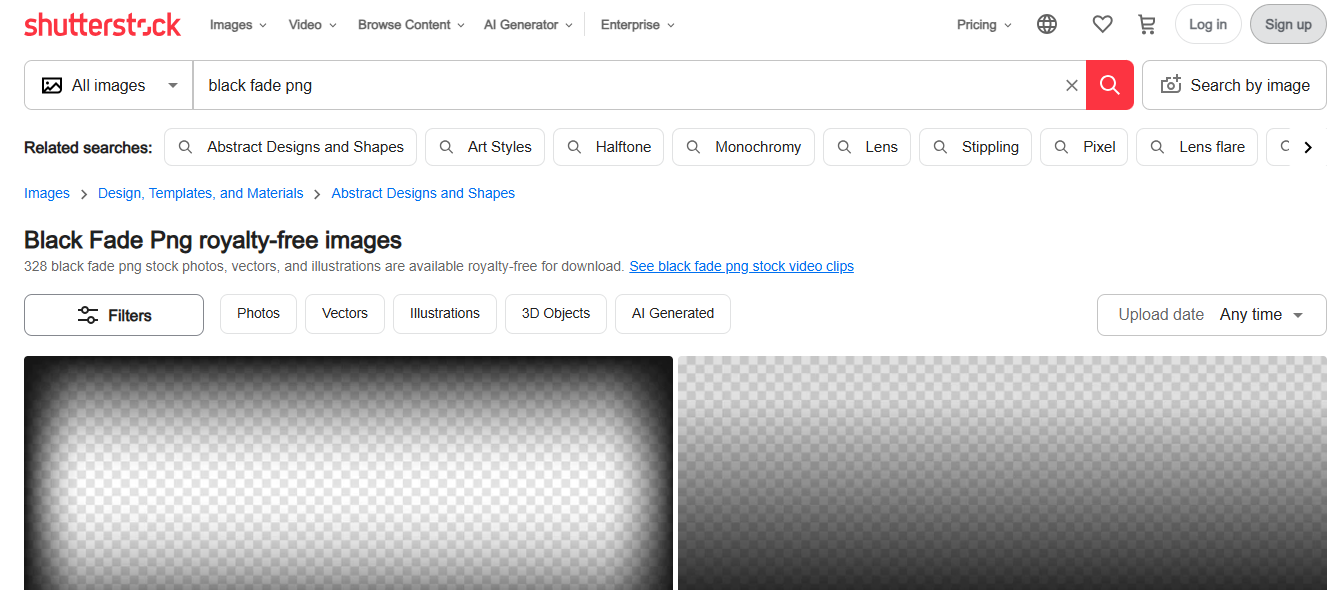Click the Sign up button

click(1288, 25)
